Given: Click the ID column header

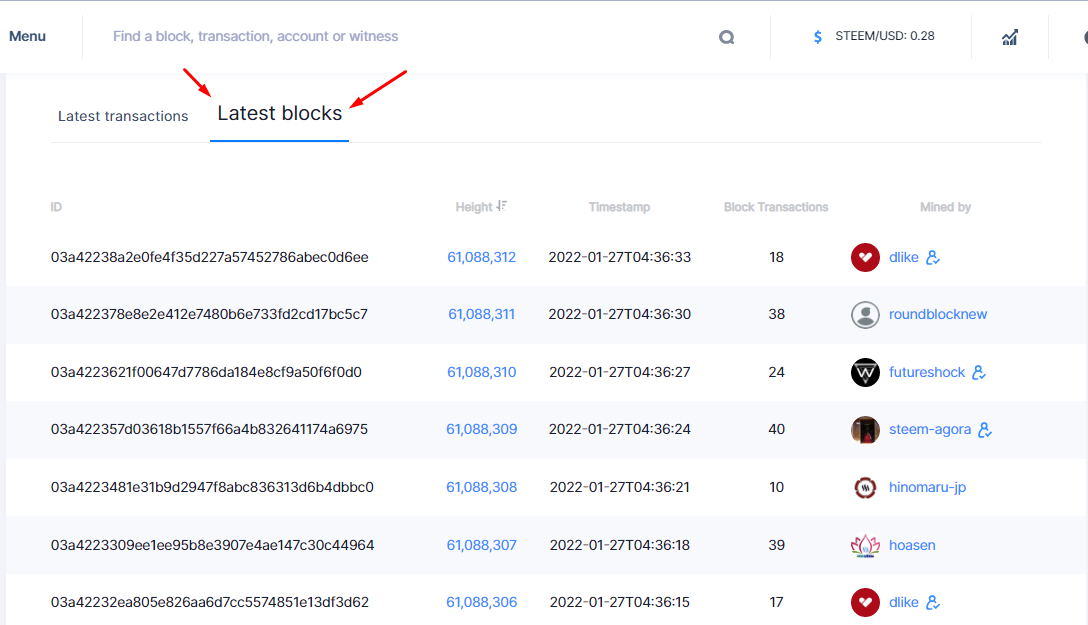Looking at the screenshot, I should pyautogui.click(x=56, y=207).
